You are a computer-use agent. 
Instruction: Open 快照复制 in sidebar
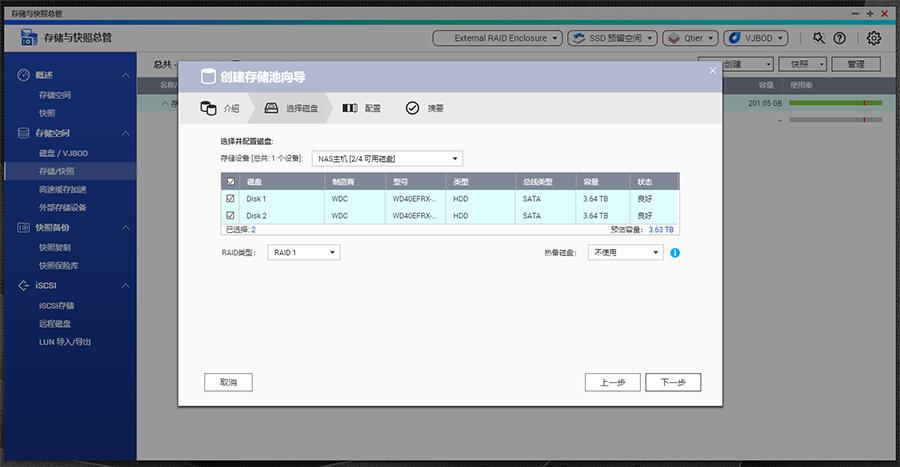click(55, 247)
